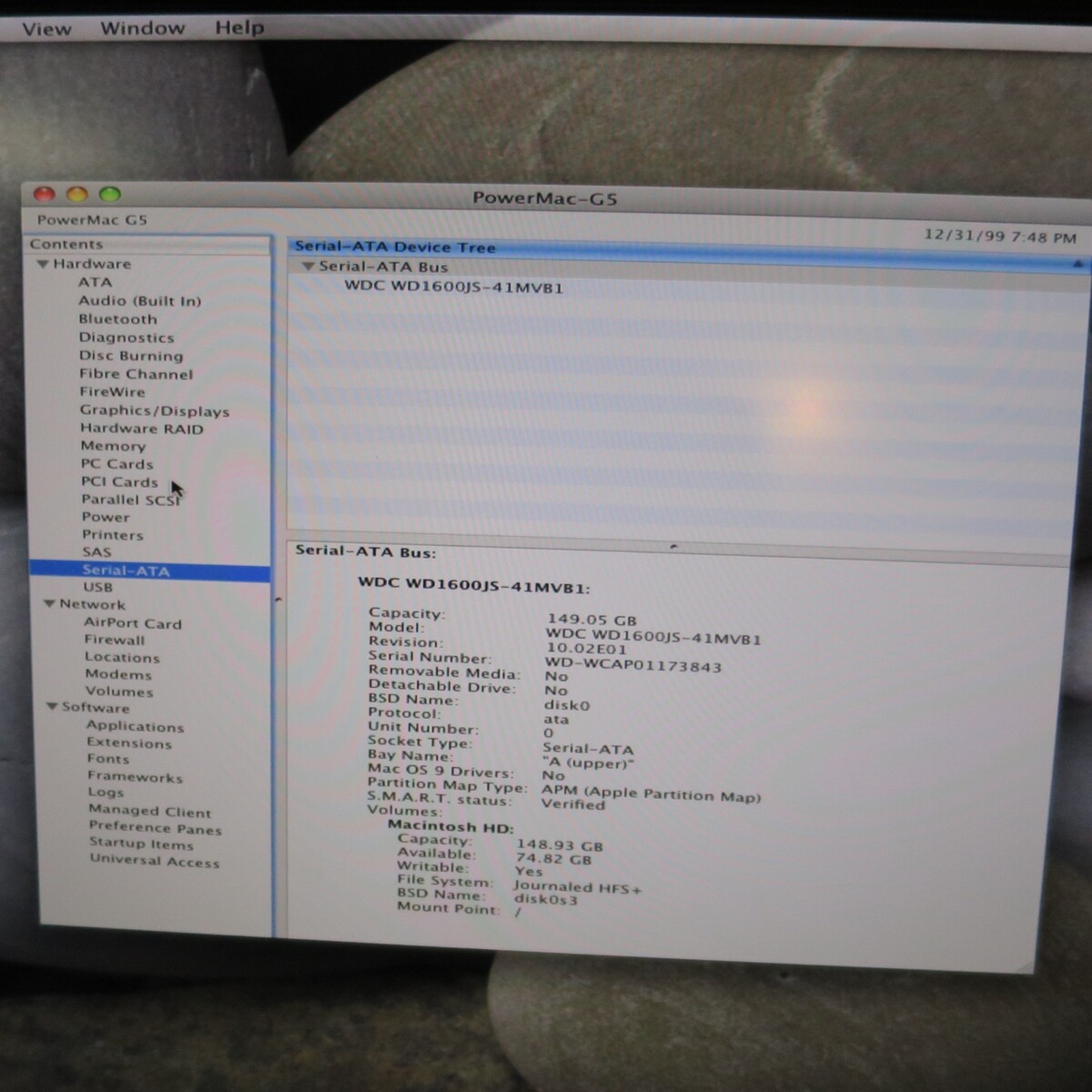Image resolution: width=1092 pixels, height=1092 pixels.
Task: Select PC Cards entry
Action: pyautogui.click(x=116, y=464)
